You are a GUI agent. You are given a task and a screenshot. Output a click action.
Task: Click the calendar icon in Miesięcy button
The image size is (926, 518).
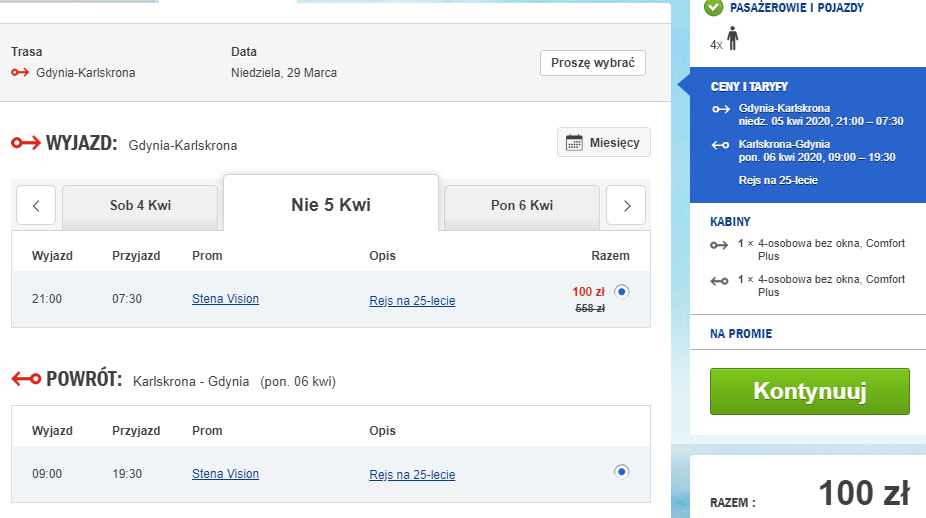tap(574, 143)
